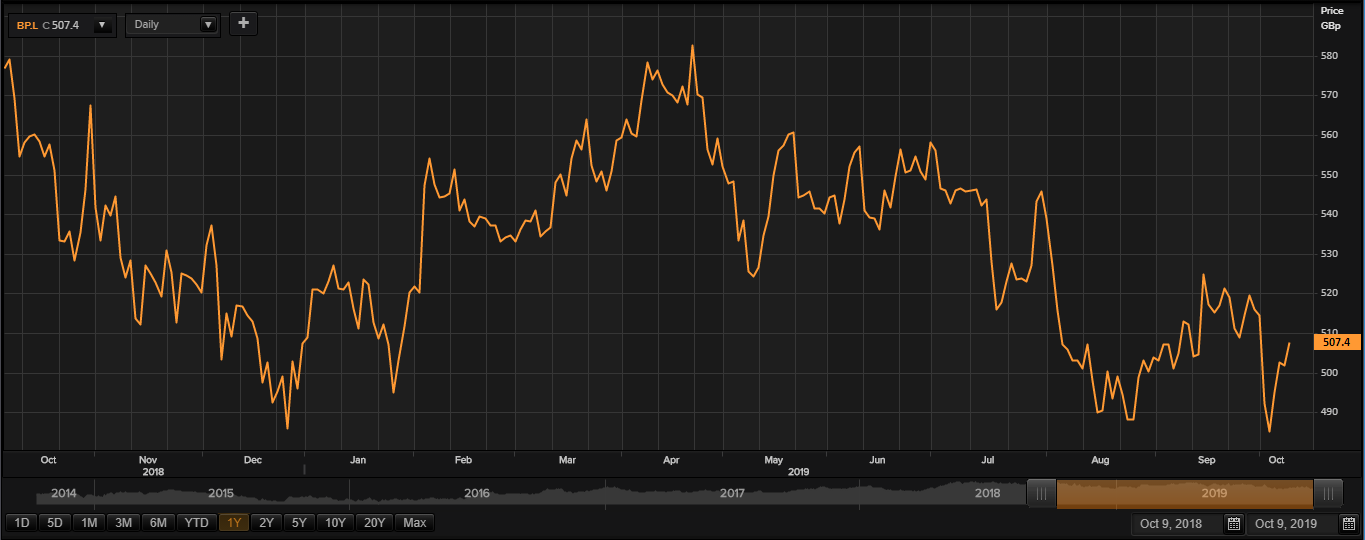This screenshot has width=1365, height=540.
Task: Switch to the 5Y range
Action: (x=301, y=522)
